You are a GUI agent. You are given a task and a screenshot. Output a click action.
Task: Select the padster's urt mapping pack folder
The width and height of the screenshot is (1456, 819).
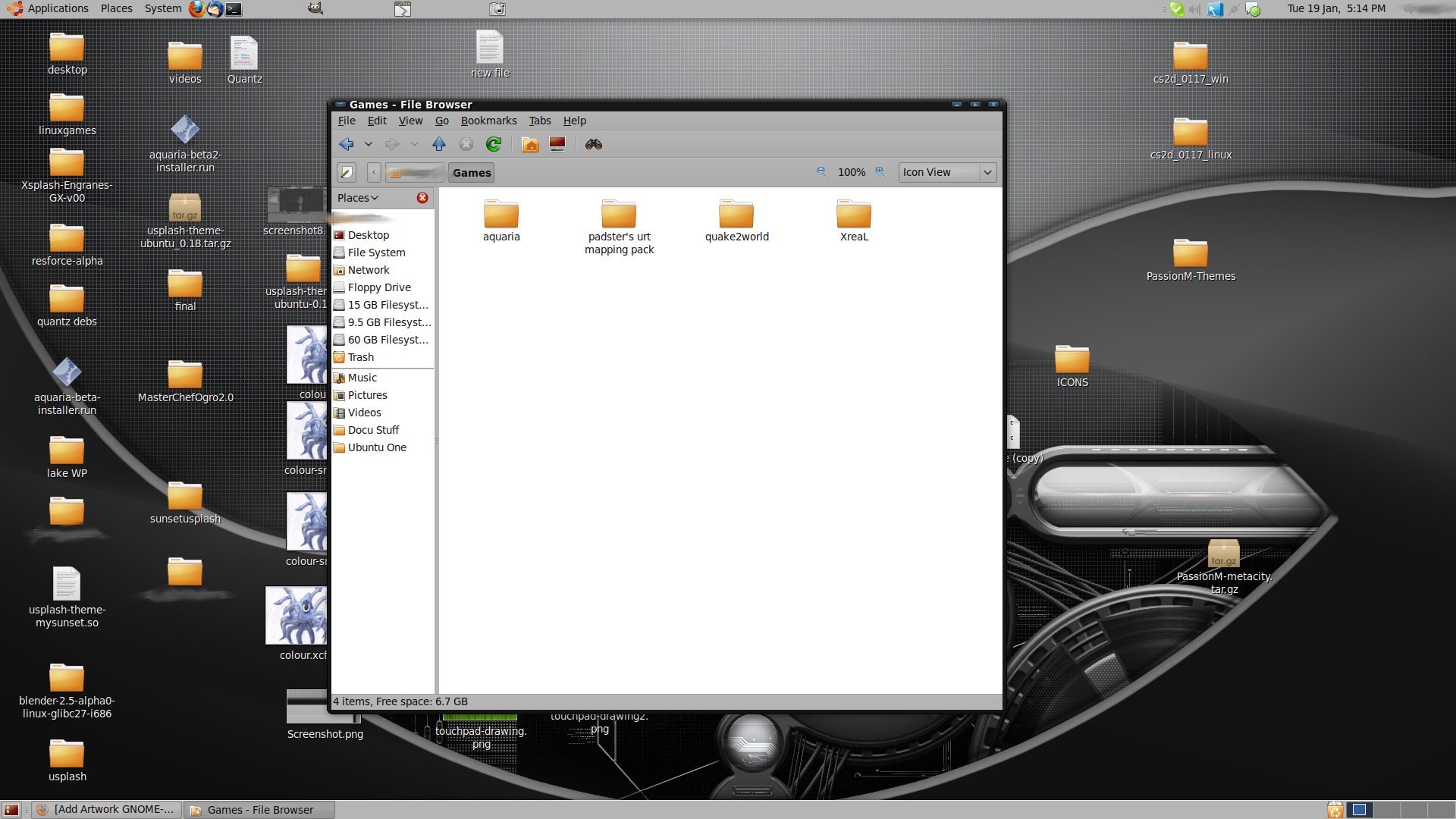(x=619, y=227)
